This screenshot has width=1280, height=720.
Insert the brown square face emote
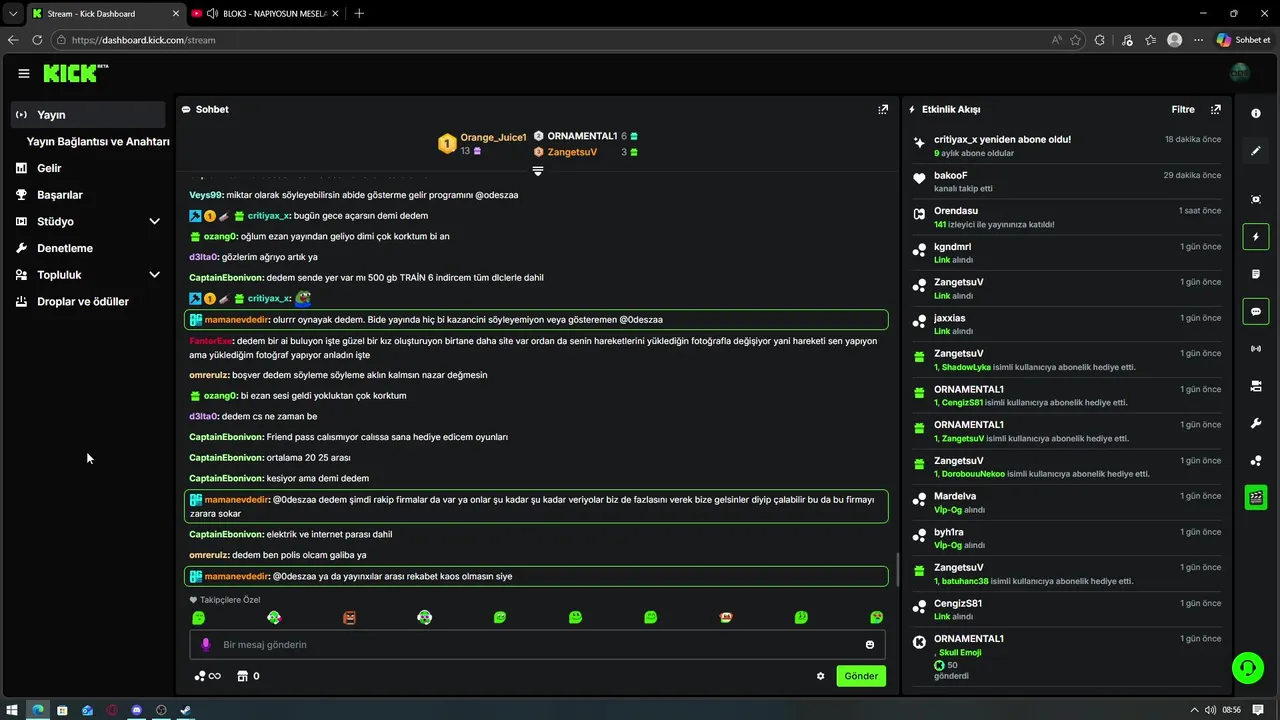349,618
